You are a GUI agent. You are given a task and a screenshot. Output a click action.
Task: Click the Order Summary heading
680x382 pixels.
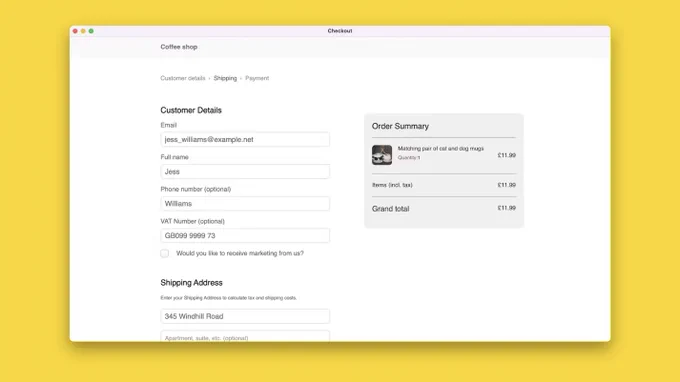coord(400,126)
